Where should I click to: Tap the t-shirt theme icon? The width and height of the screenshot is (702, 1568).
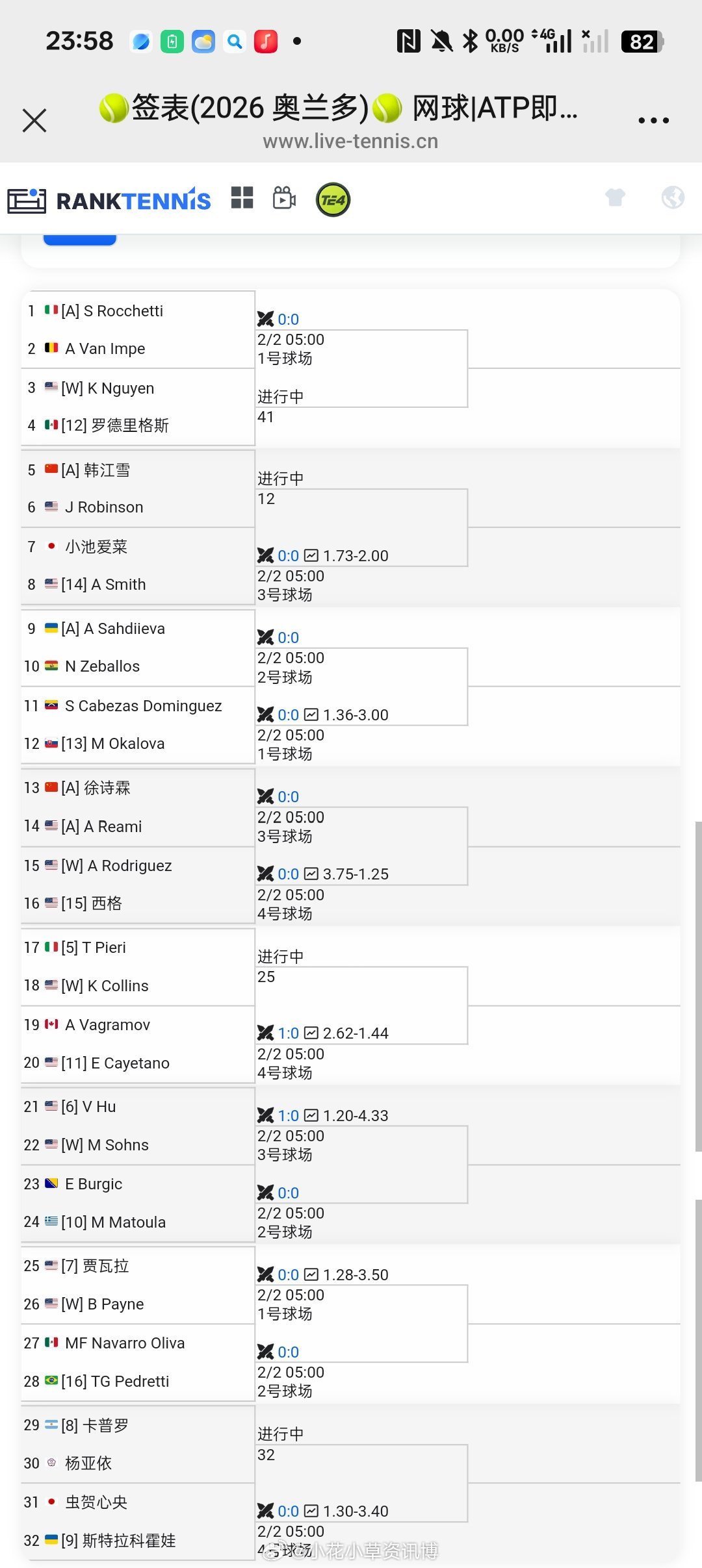615,197
